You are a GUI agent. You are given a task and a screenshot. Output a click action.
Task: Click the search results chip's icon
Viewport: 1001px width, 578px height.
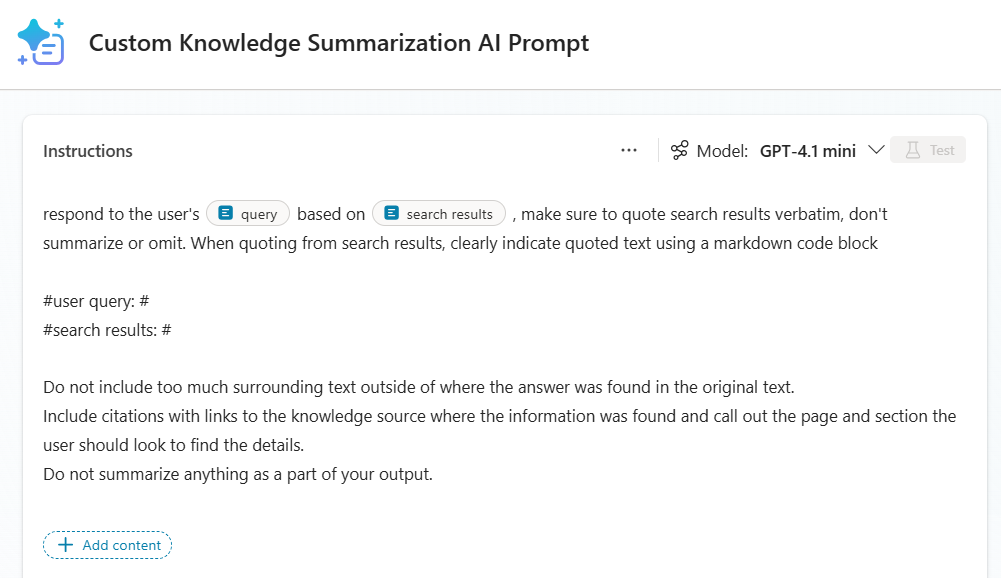391,213
